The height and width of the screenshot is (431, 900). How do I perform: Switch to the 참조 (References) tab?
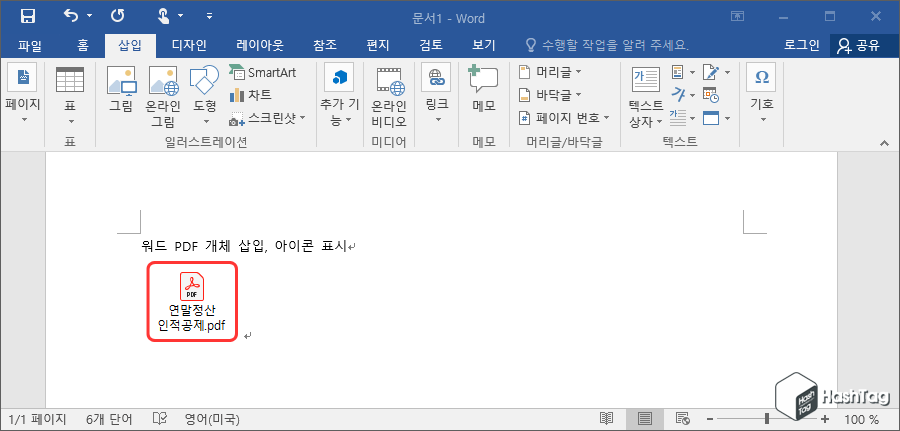coord(325,45)
